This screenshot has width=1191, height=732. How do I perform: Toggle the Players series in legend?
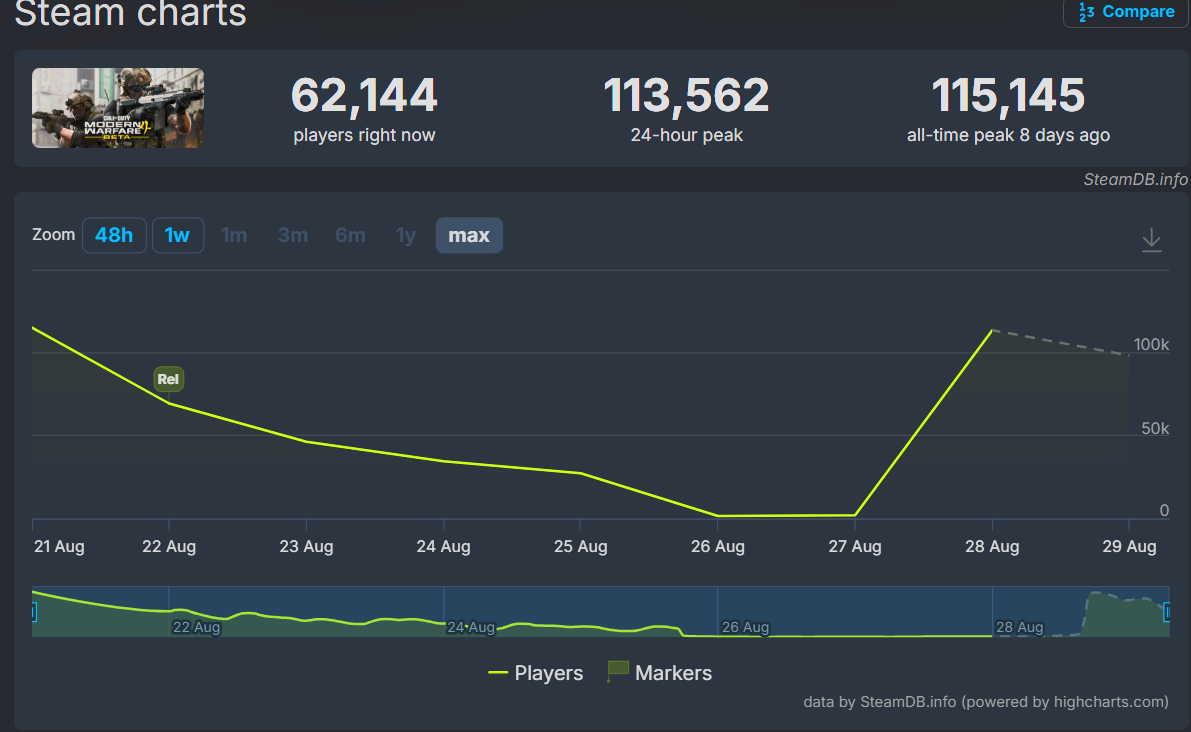tap(535, 673)
